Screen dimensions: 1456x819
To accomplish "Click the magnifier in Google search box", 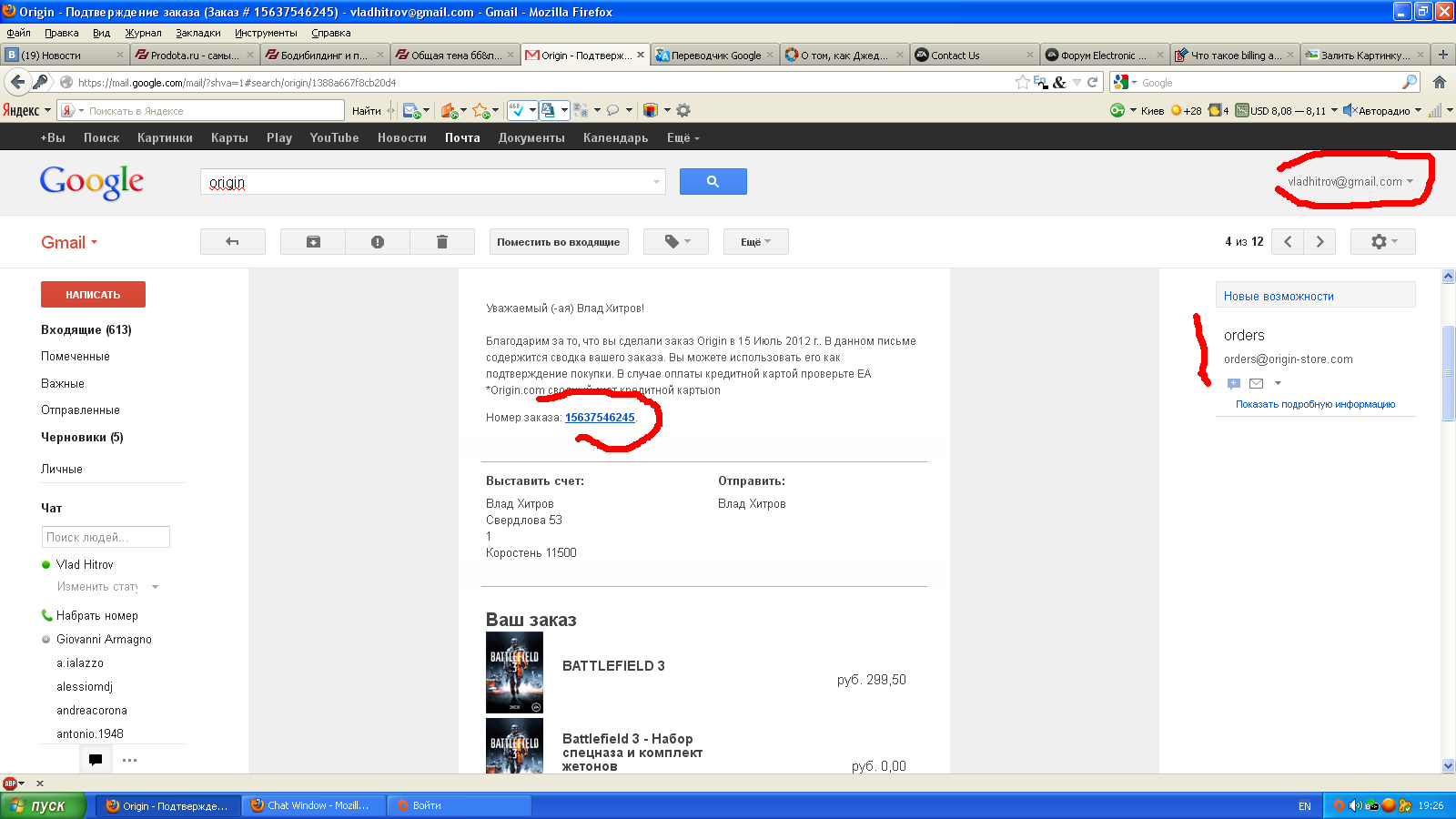I will coord(1410,82).
